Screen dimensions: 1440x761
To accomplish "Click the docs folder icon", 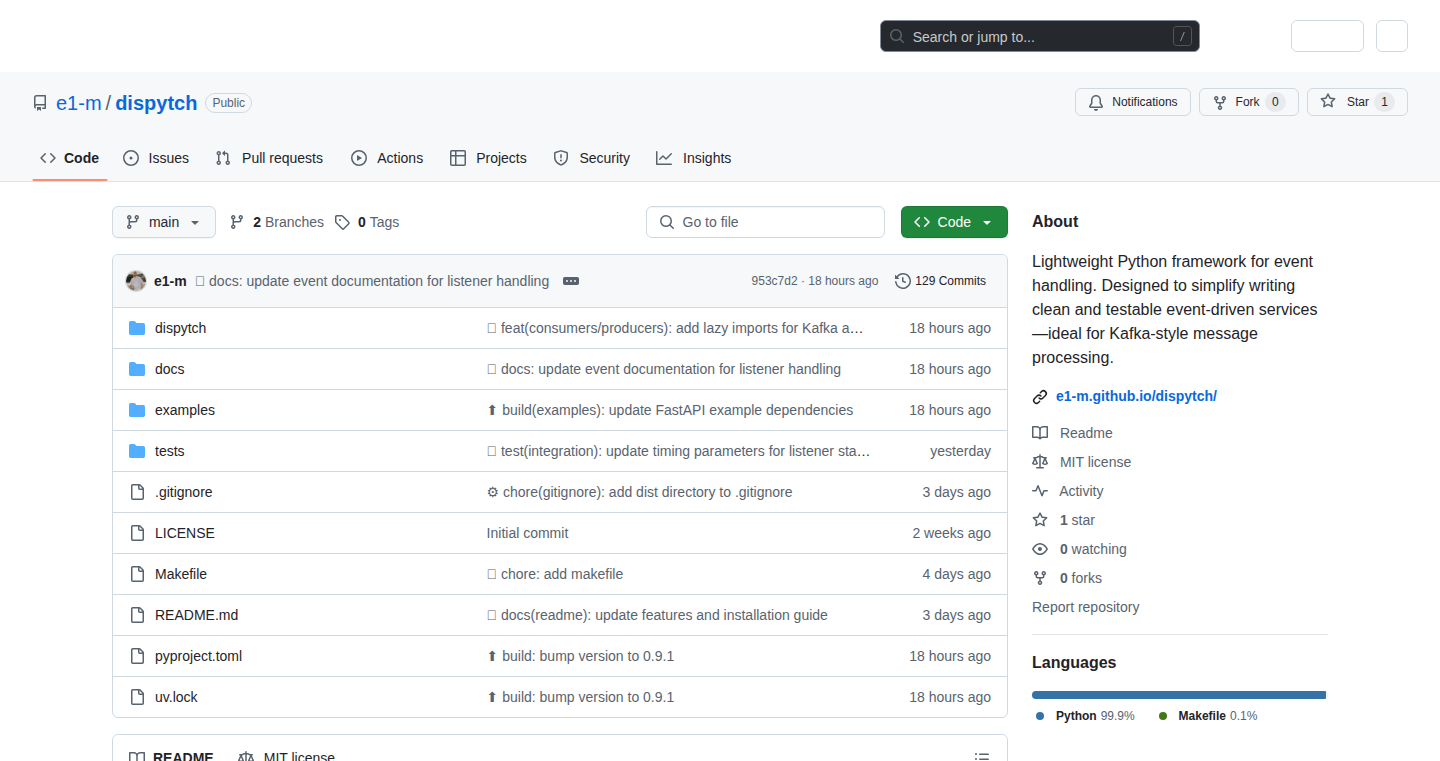I will 137,369.
